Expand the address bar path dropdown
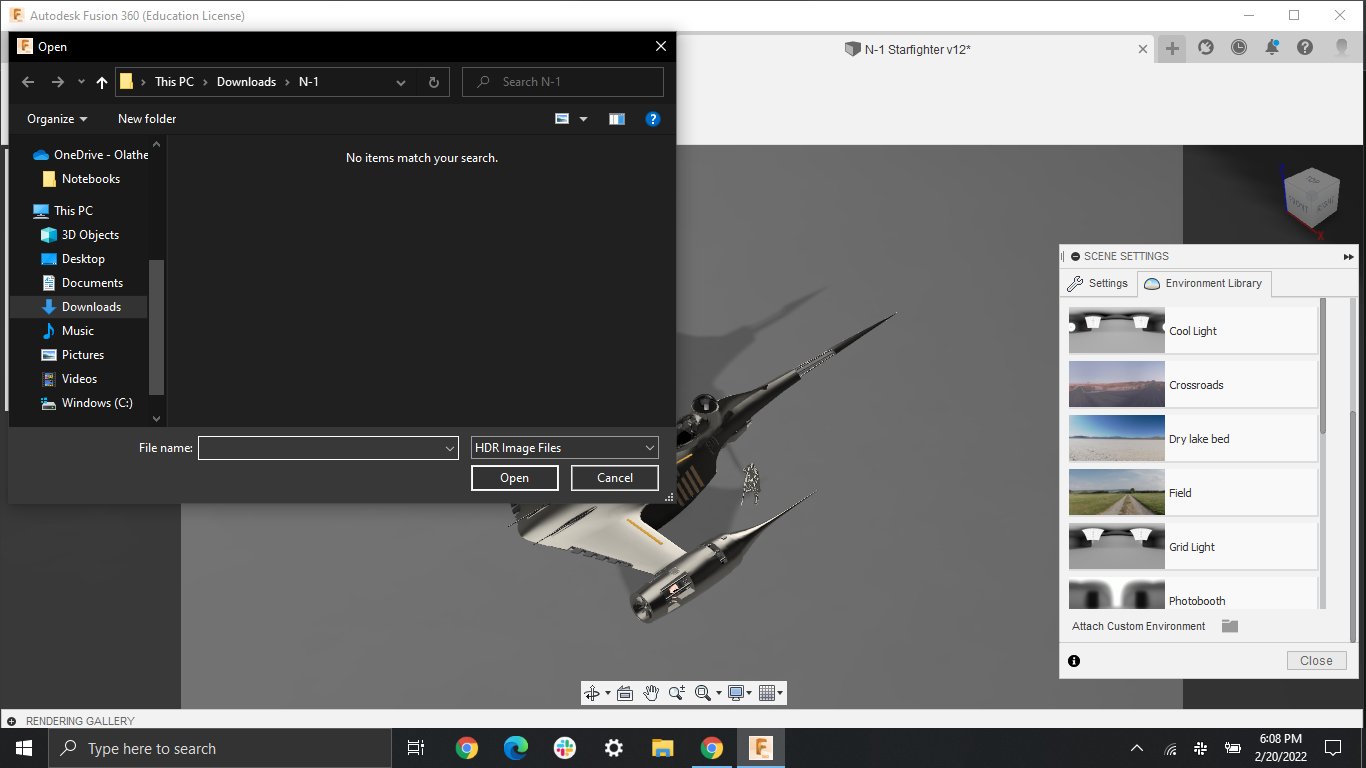The image size is (1366, 768). click(x=400, y=82)
